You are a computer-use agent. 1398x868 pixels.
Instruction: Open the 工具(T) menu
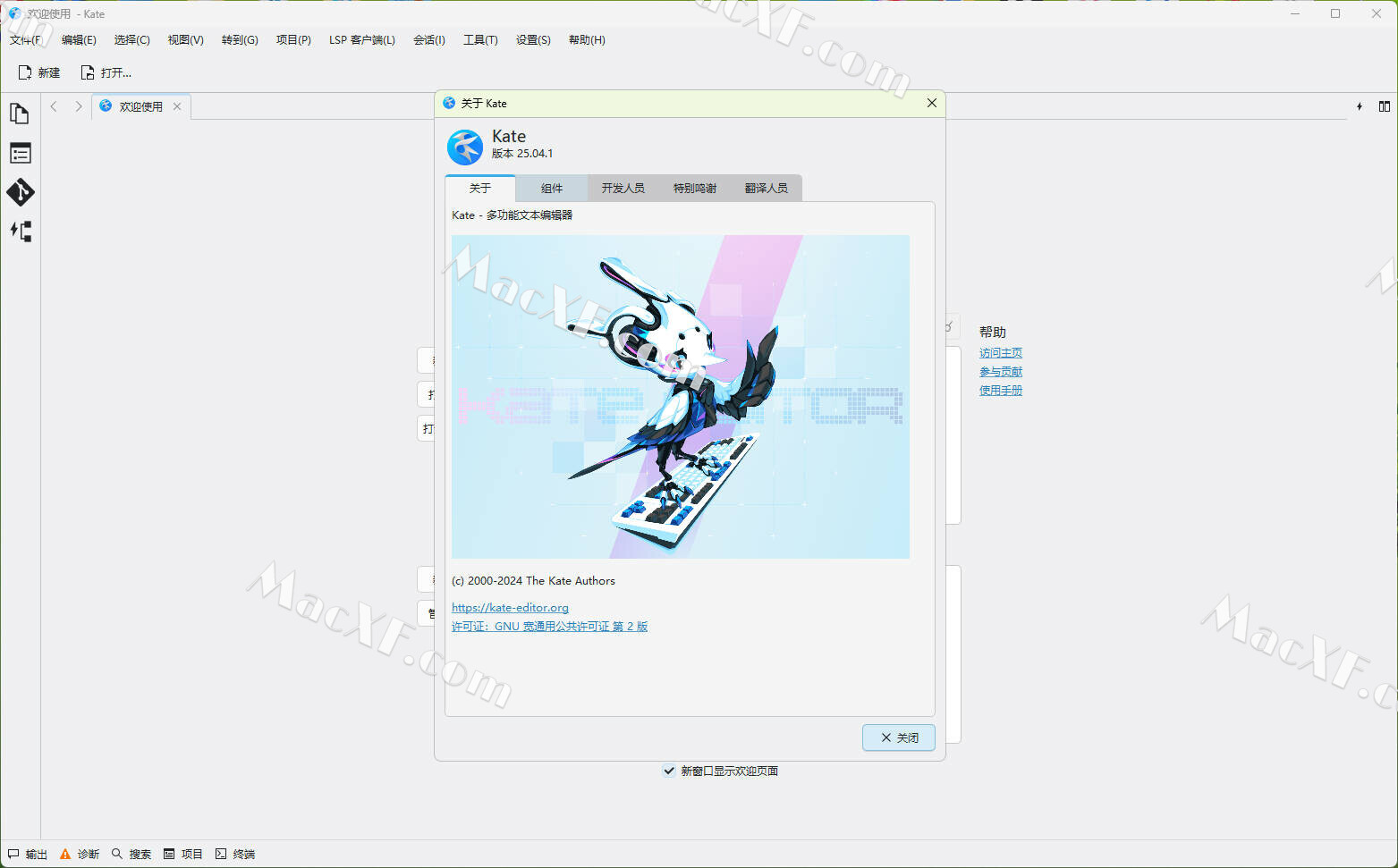click(480, 40)
